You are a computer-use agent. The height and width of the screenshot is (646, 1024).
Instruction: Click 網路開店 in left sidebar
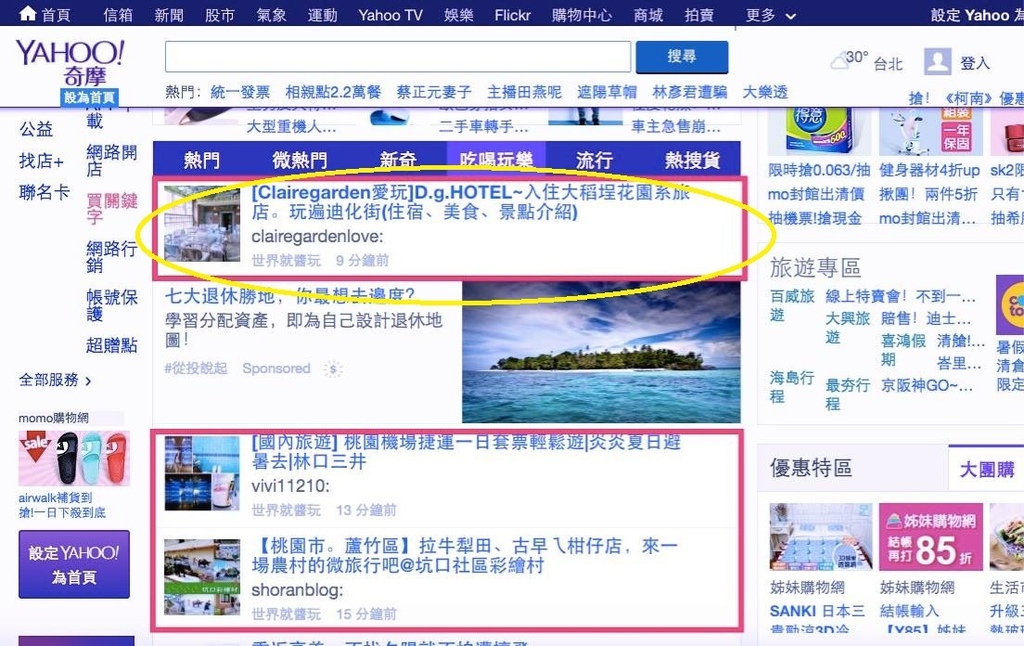pyautogui.click(x=111, y=161)
